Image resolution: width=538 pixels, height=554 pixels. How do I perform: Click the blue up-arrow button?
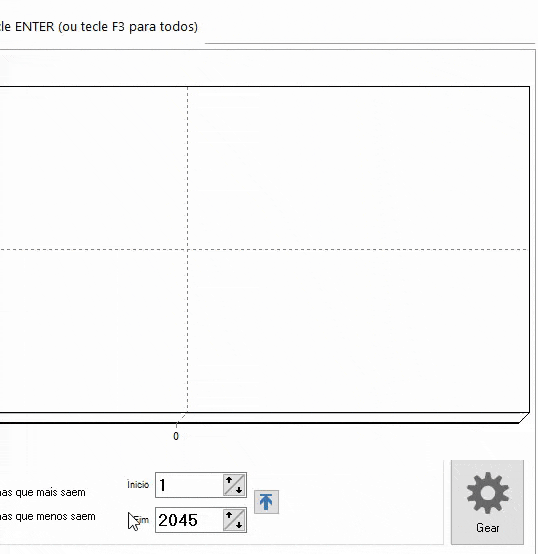[x=266, y=502]
